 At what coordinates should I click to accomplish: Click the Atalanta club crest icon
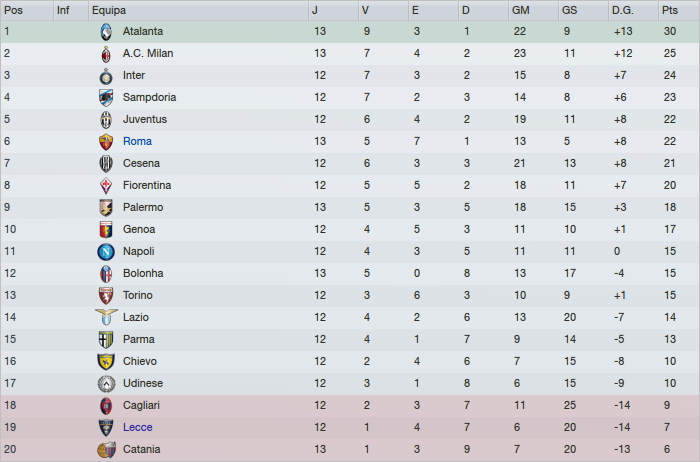point(106,31)
